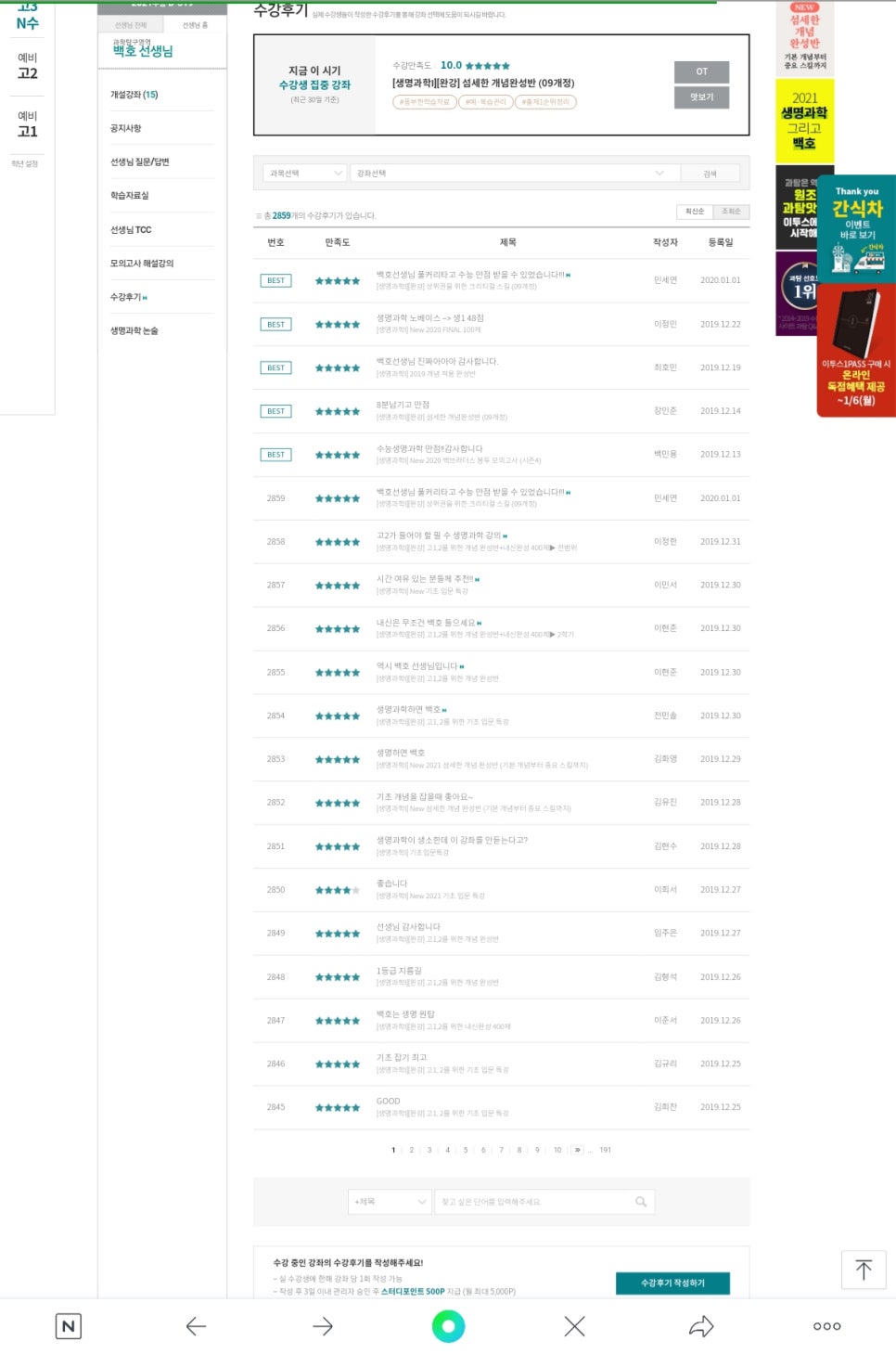Go to page 2 of reviews
This screenshot has height=1354, width=896.
pos(412,1150)
